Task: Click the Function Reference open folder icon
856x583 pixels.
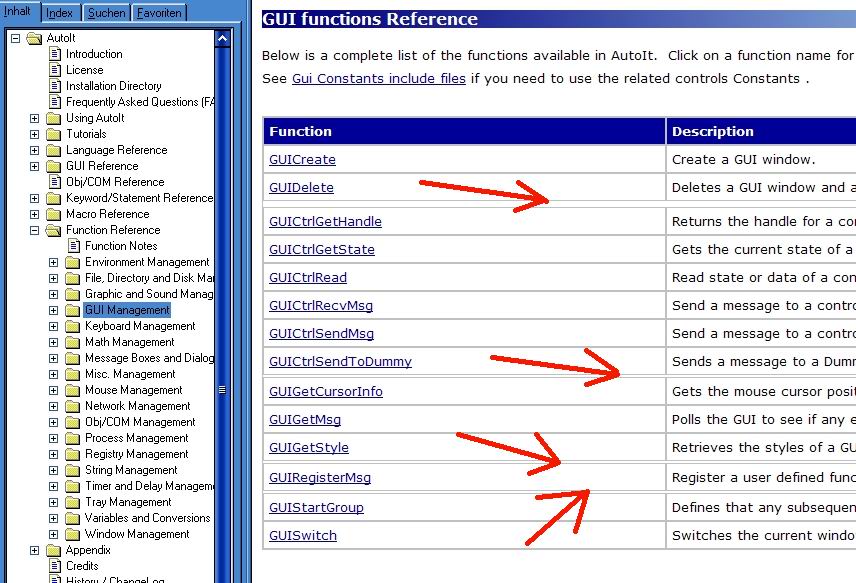Action: point(54,230)
